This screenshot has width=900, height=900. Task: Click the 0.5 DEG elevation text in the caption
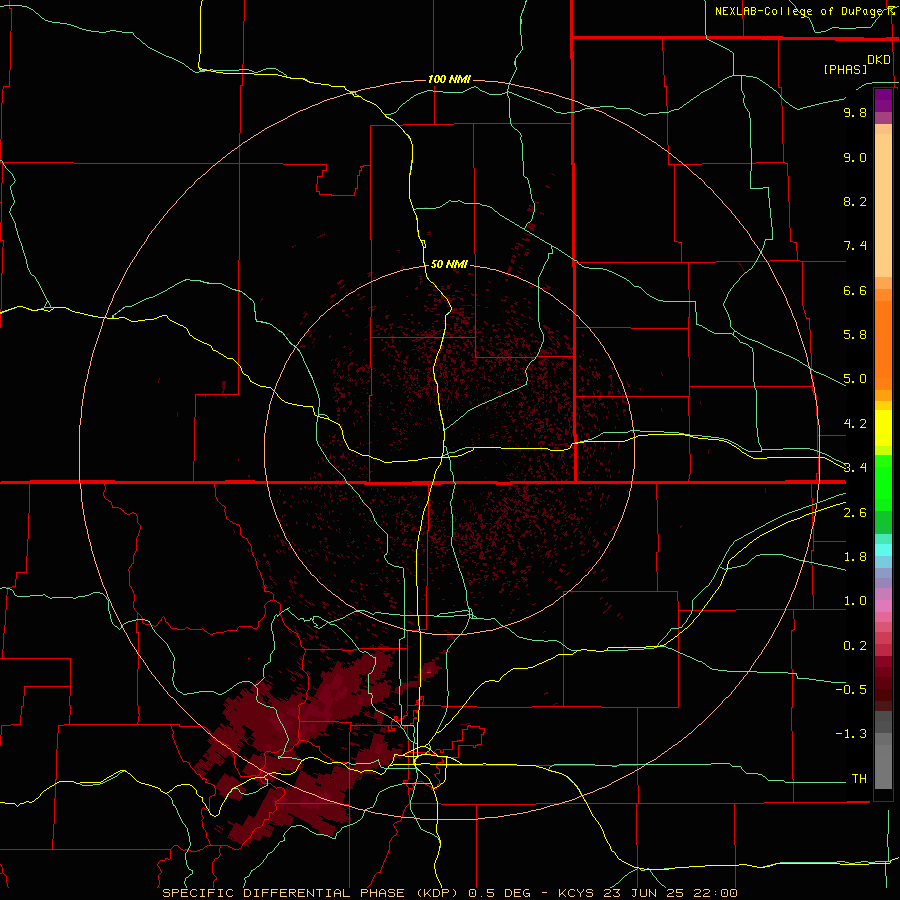[500, 893]
